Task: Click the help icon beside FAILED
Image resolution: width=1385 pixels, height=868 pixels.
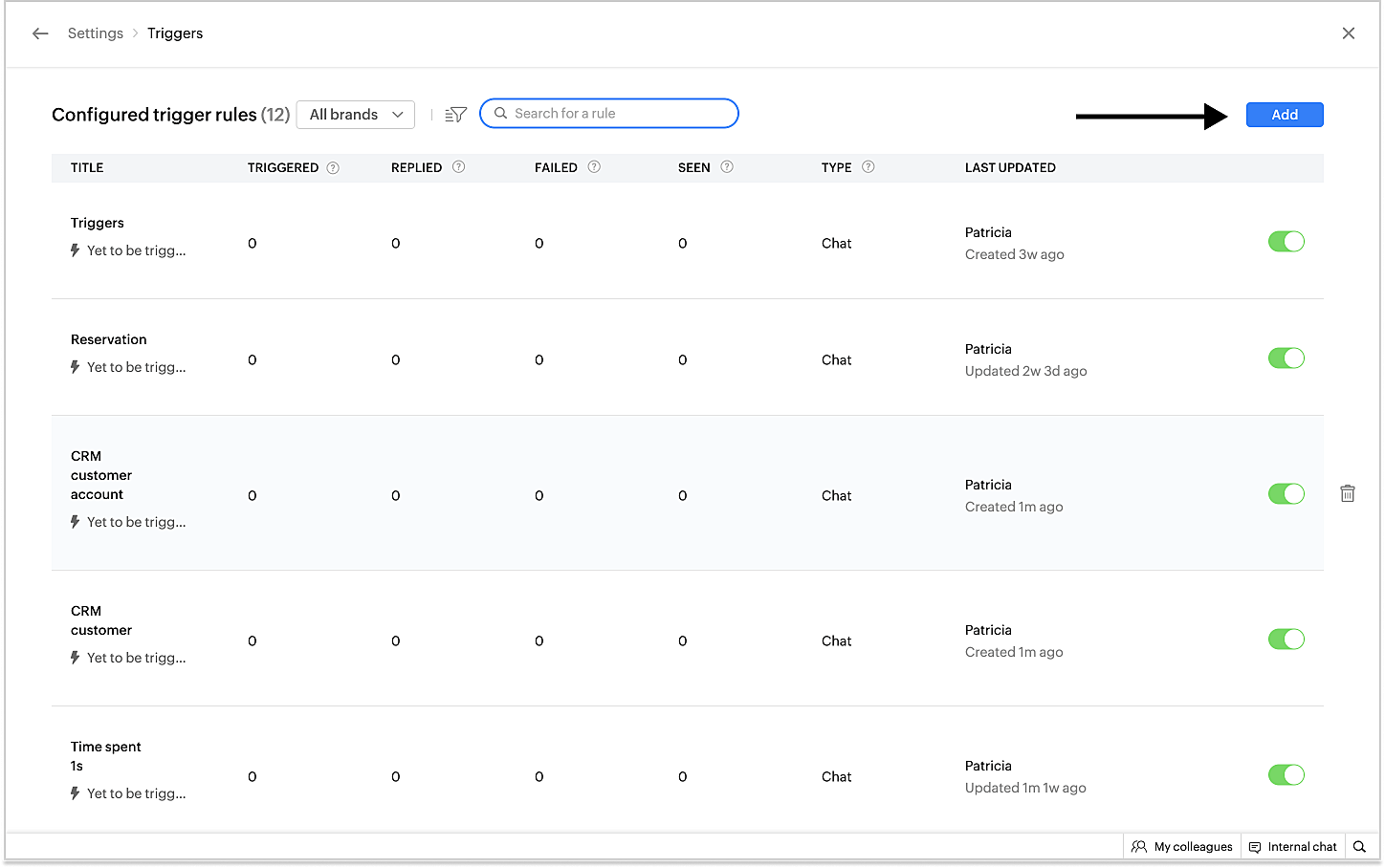Action: pos(594,167)
